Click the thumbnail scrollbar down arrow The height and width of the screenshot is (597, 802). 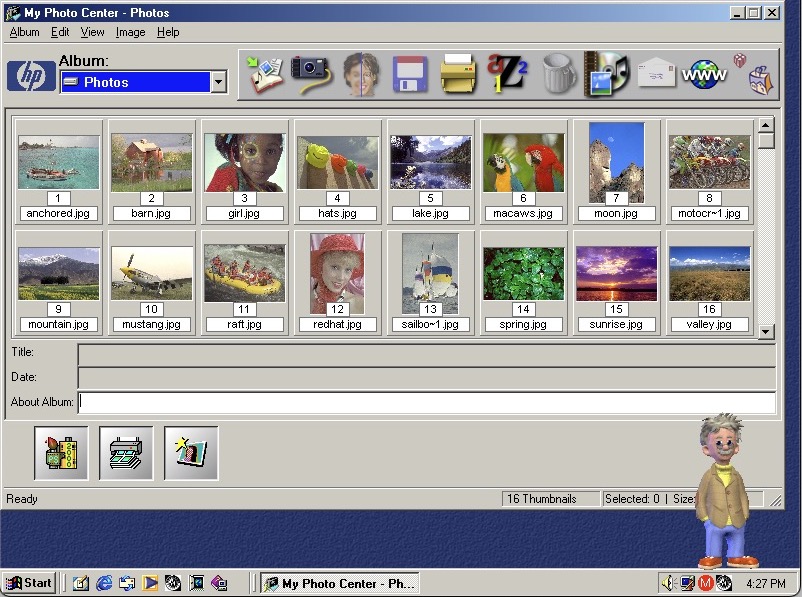[766, 331]
